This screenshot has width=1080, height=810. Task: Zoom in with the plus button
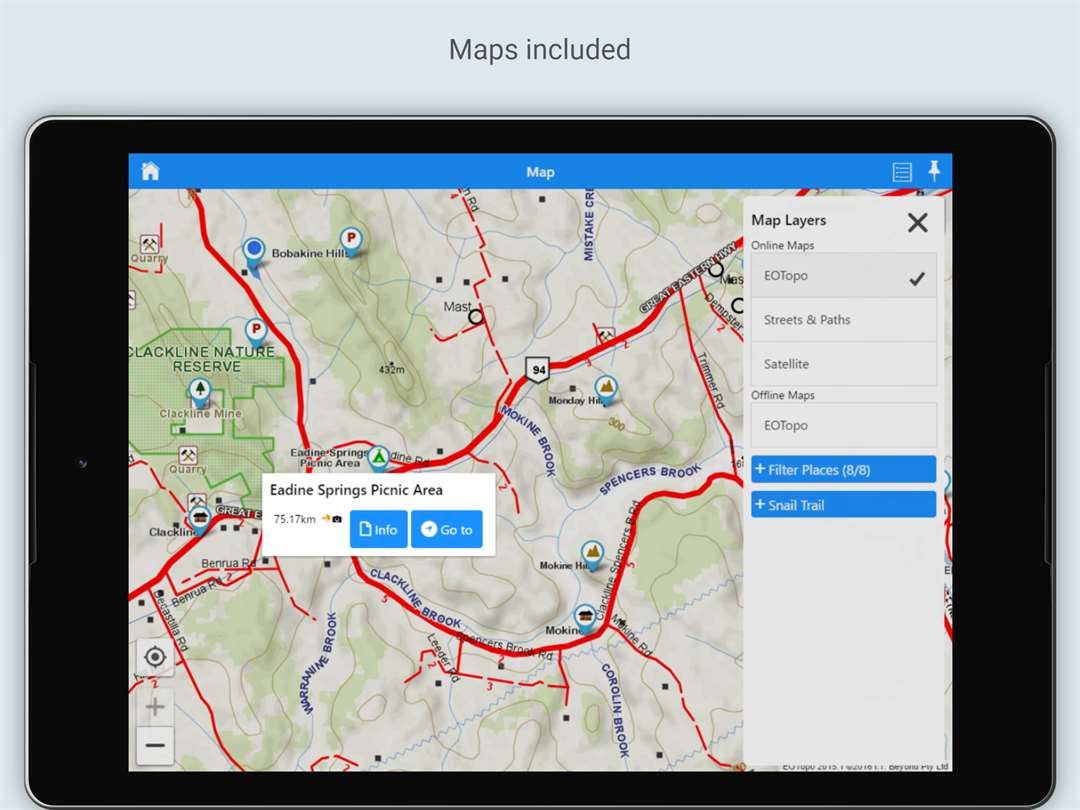point(155,707)
